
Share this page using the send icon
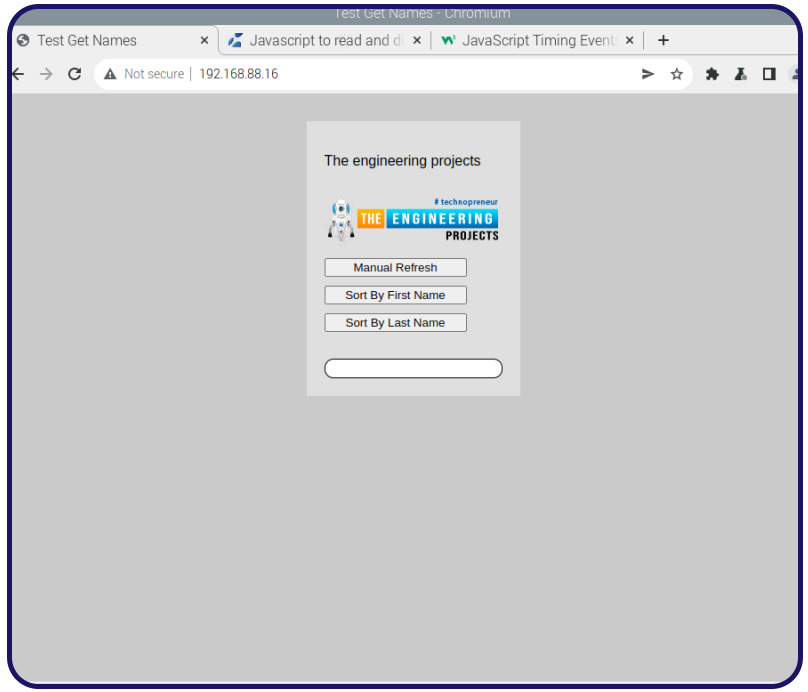(648, 74)
